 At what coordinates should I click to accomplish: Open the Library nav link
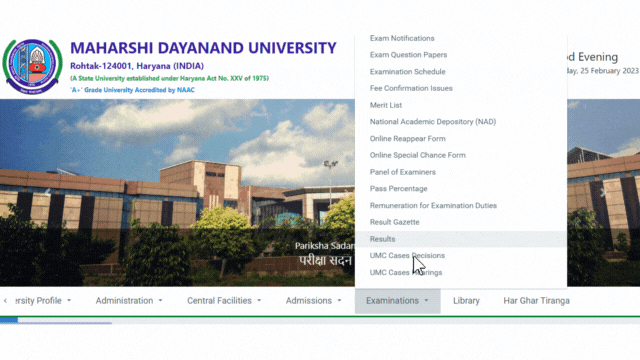(x=466, y=301)
